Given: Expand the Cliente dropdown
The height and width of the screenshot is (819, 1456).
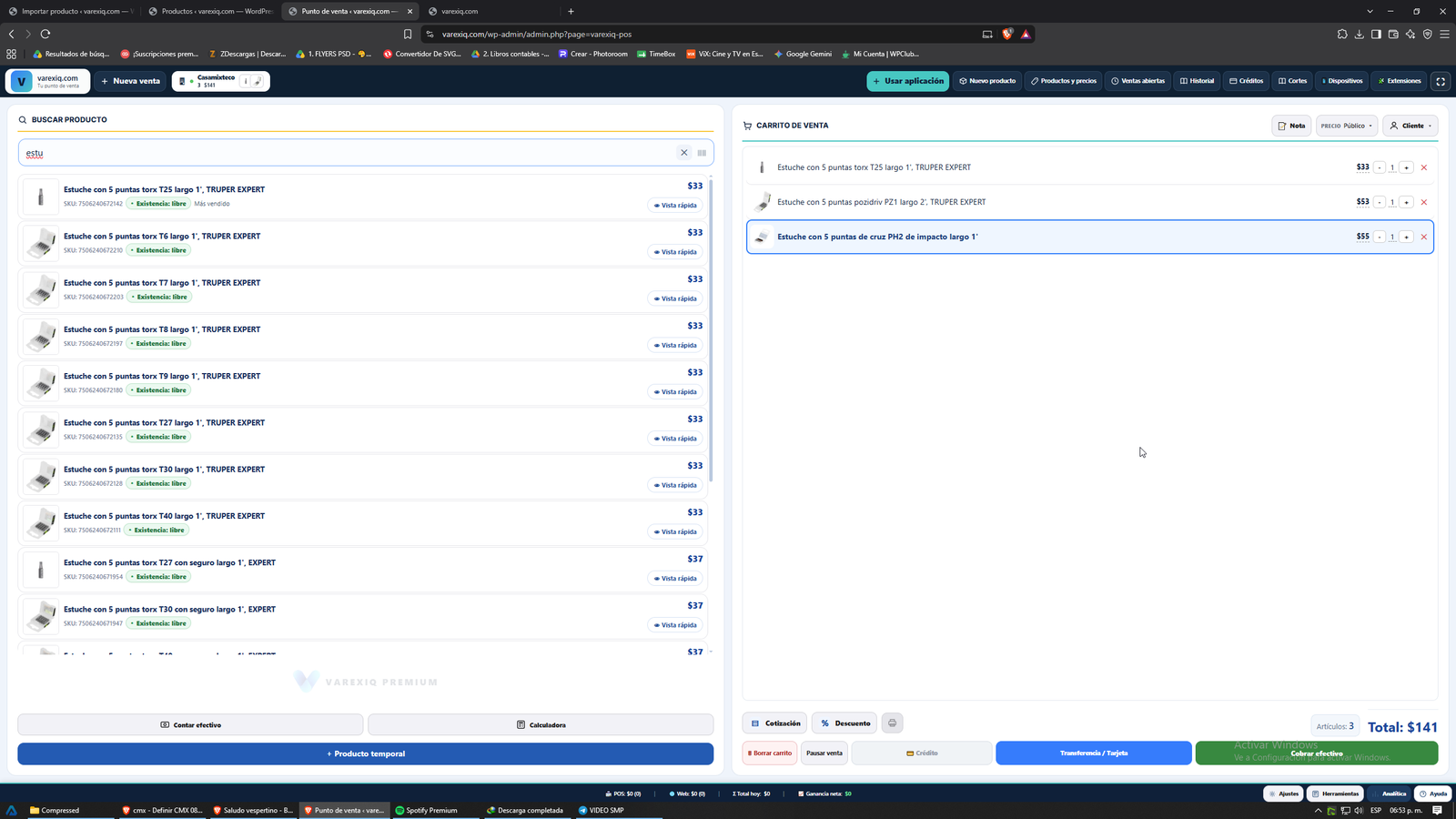Looking at the screenshot, I should [x=1410, y=126].
